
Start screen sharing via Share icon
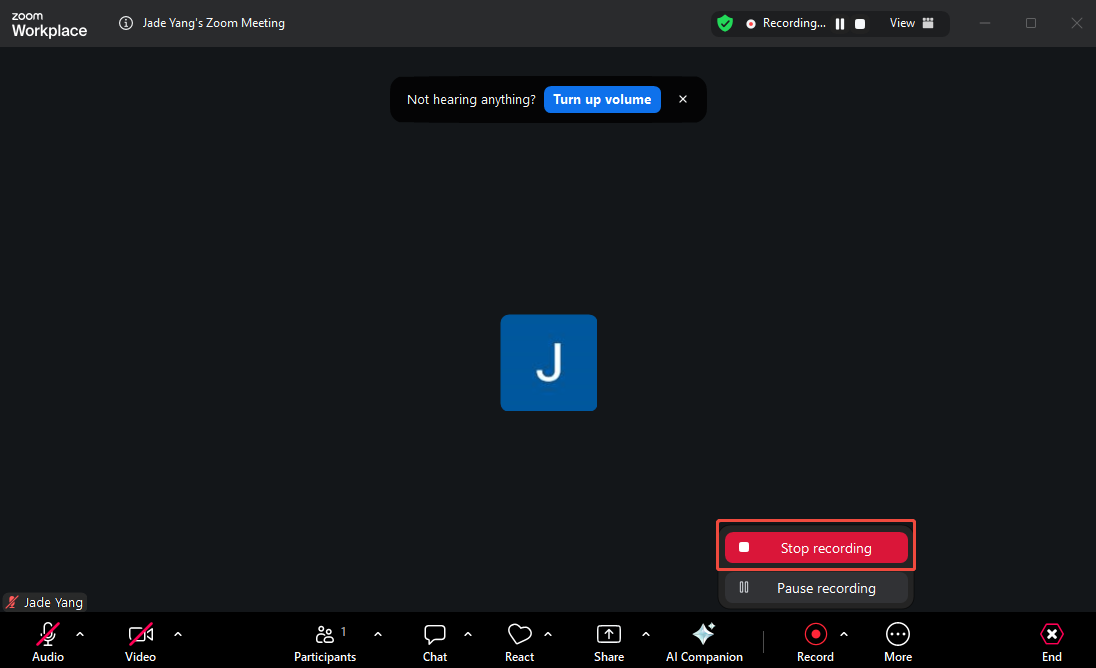coord(608,640)
